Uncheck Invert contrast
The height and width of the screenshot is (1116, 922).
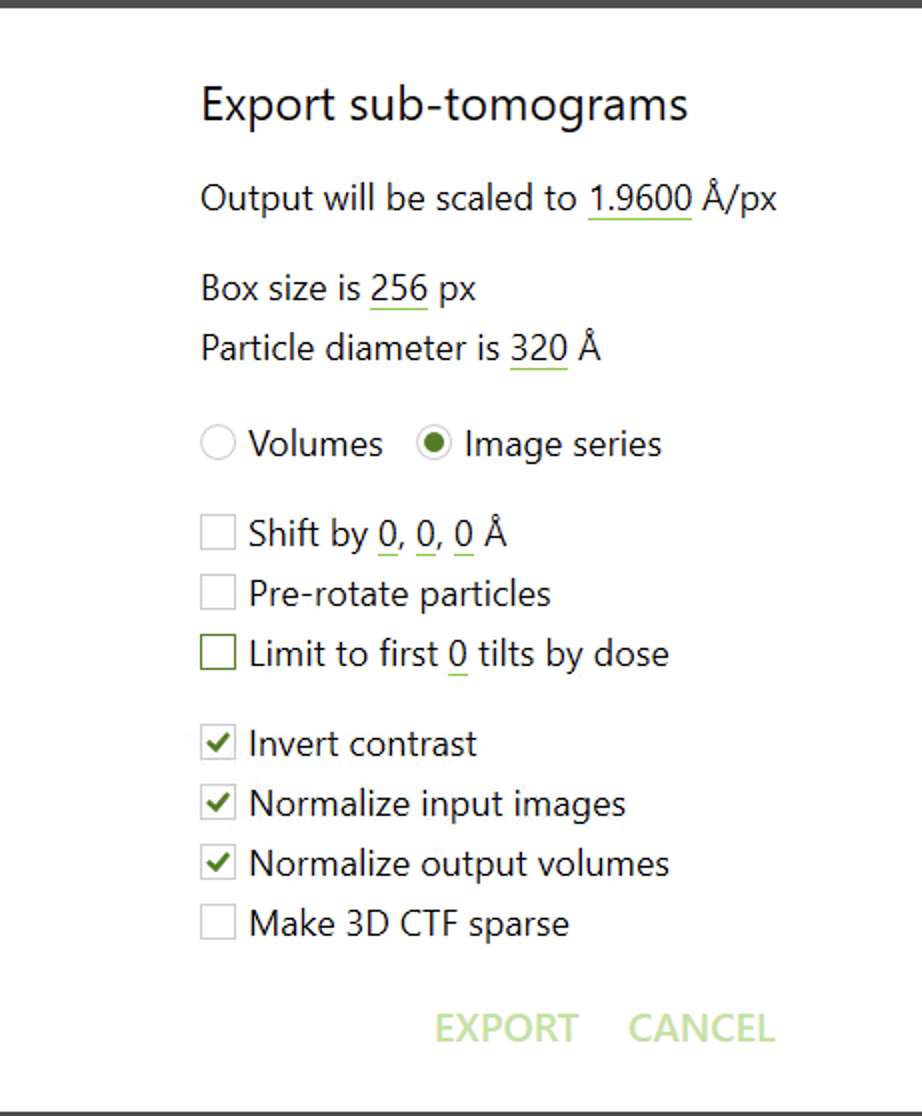tap(218, 744)
